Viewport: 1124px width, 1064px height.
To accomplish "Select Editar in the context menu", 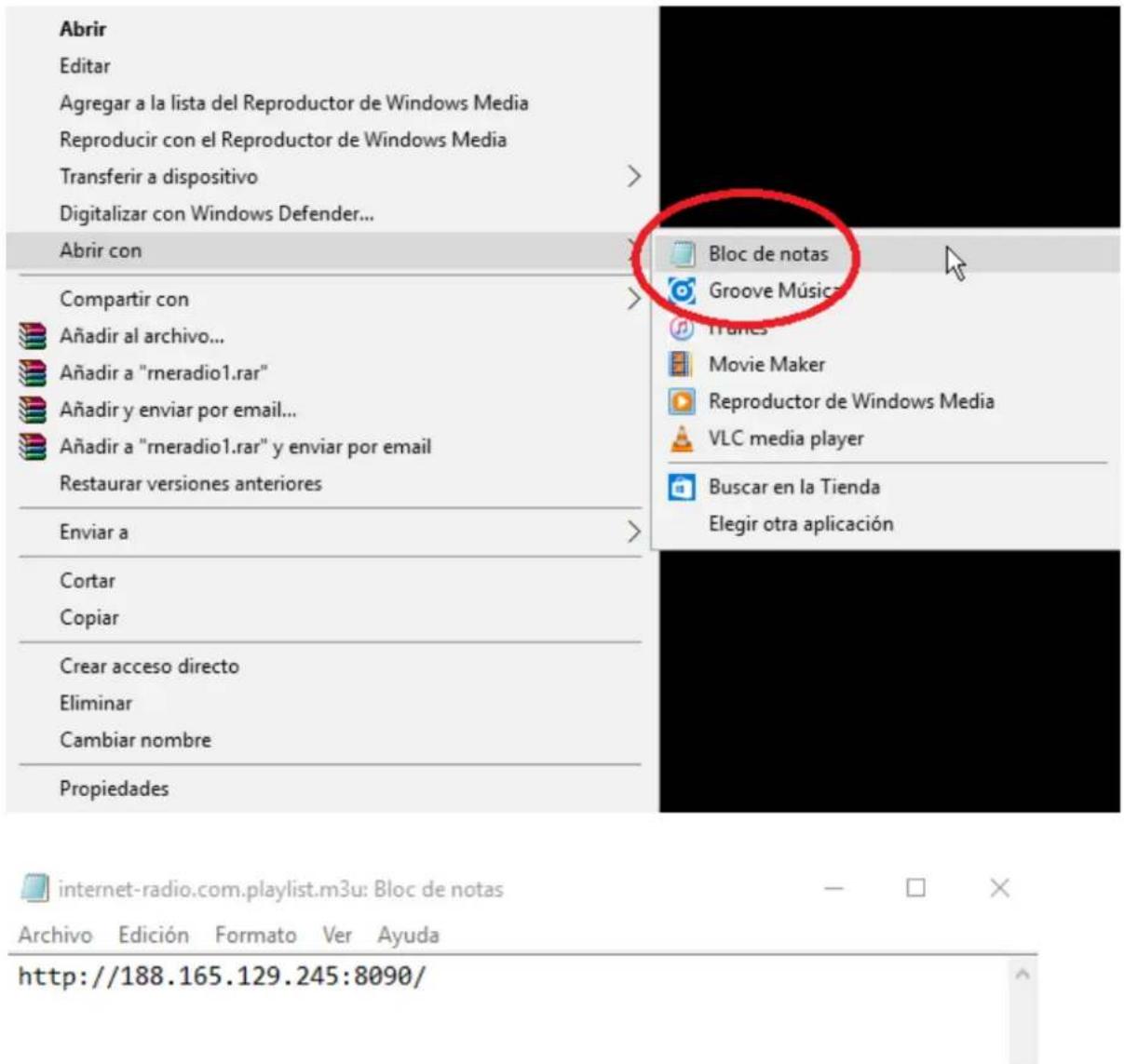I will point(85,66).
